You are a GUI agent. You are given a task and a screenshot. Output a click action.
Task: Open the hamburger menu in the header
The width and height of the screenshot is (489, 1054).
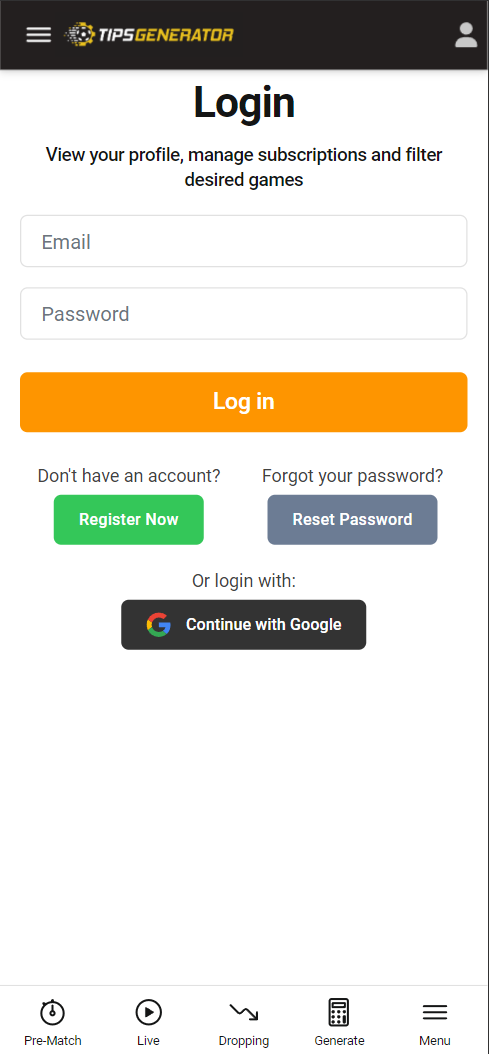coord(39,35)
